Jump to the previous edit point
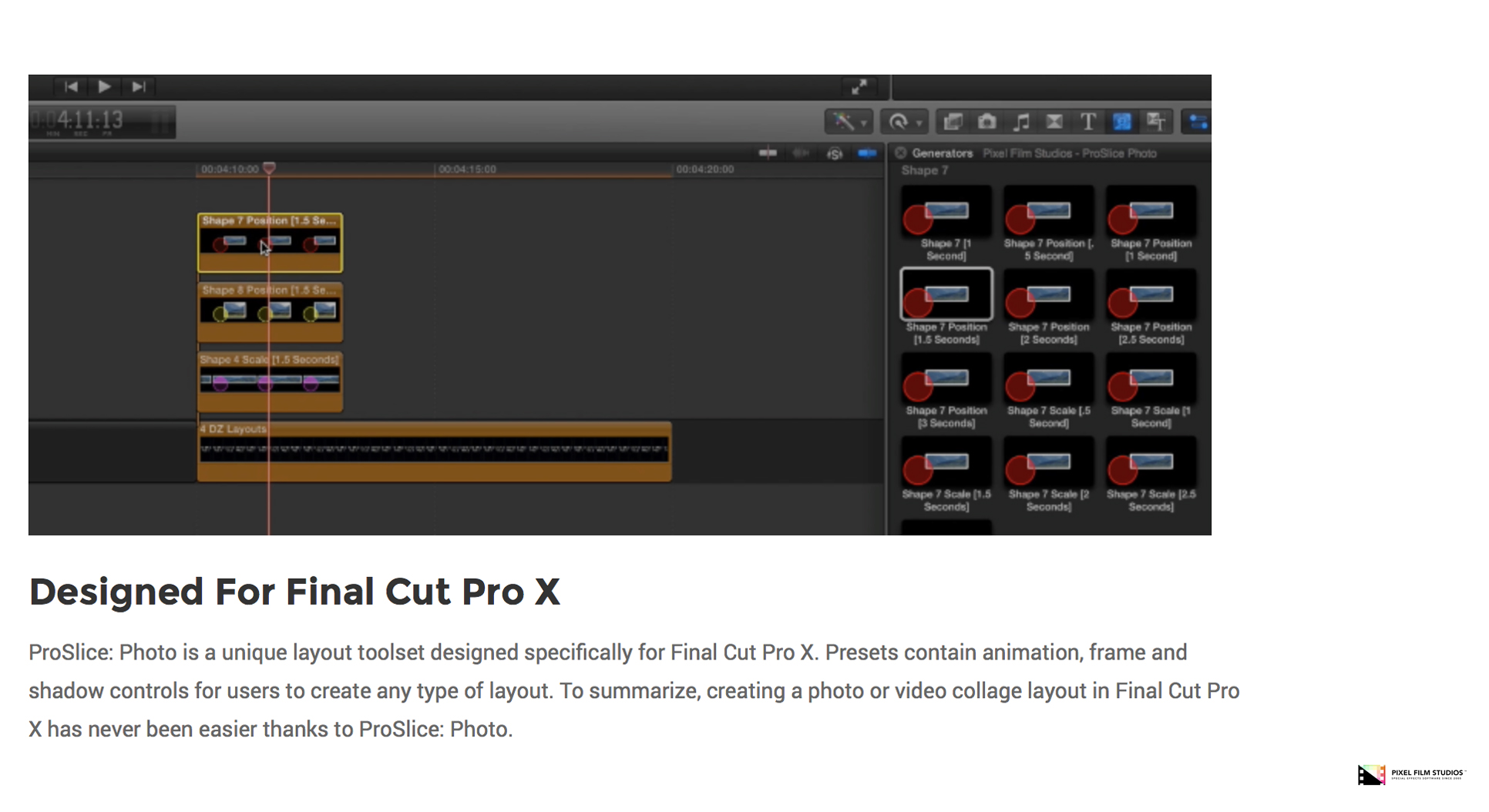Image resolution: width=1489 pixels, height=812 pixels. 71,87
